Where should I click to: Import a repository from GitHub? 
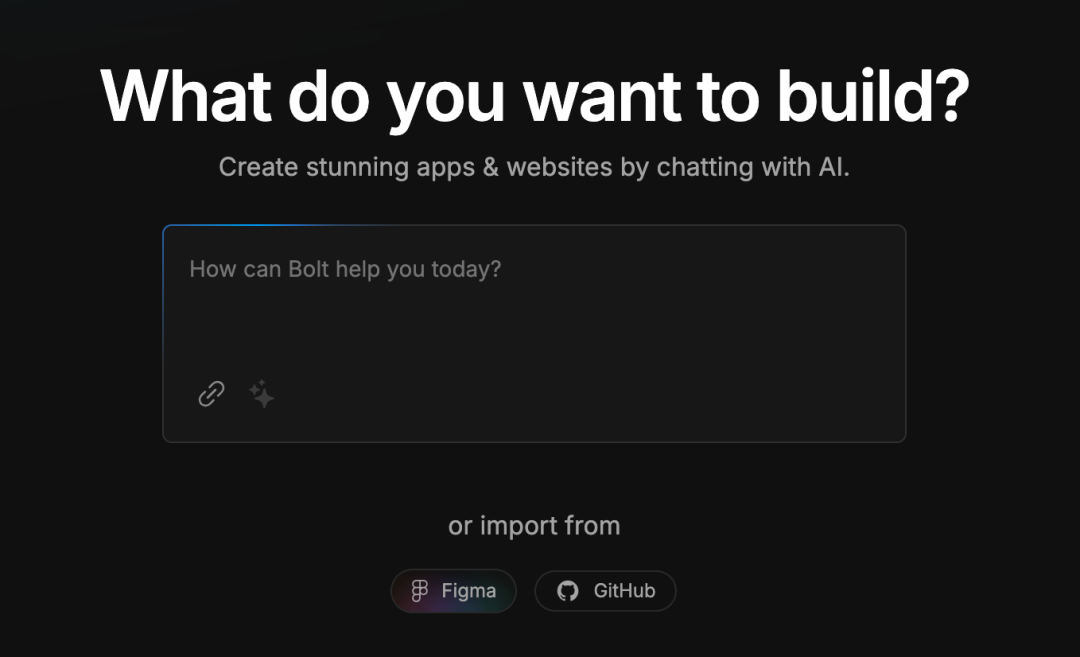[605, 591]
